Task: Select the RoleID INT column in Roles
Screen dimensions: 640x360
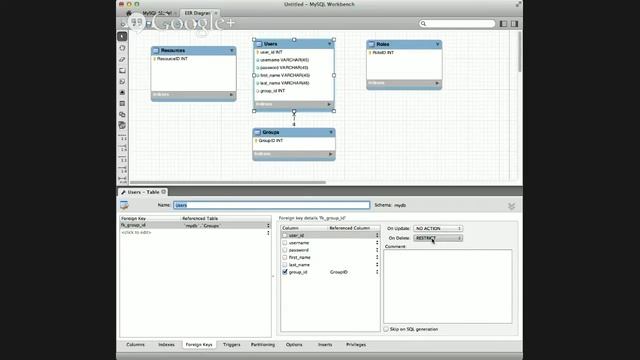Action: 383,53
